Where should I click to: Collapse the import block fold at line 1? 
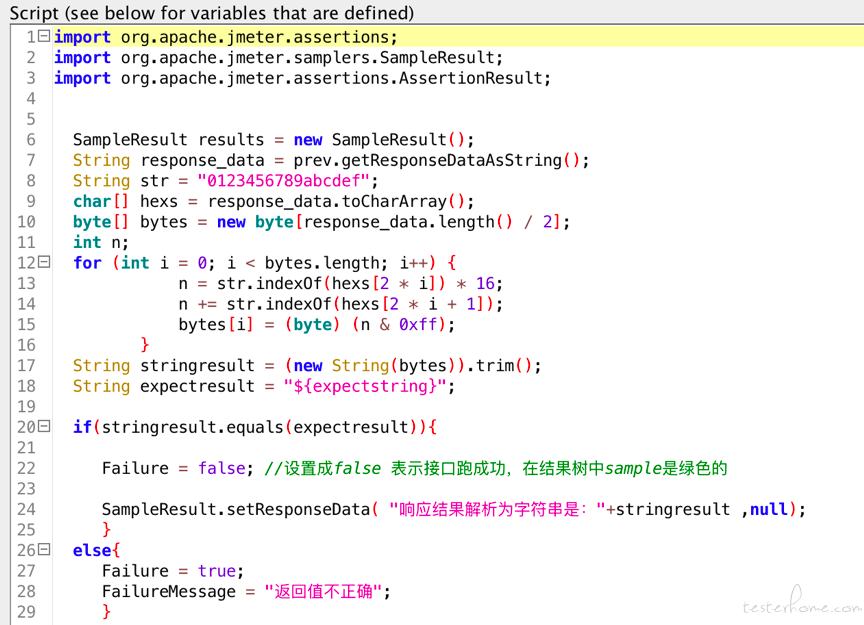pos(44,36)
